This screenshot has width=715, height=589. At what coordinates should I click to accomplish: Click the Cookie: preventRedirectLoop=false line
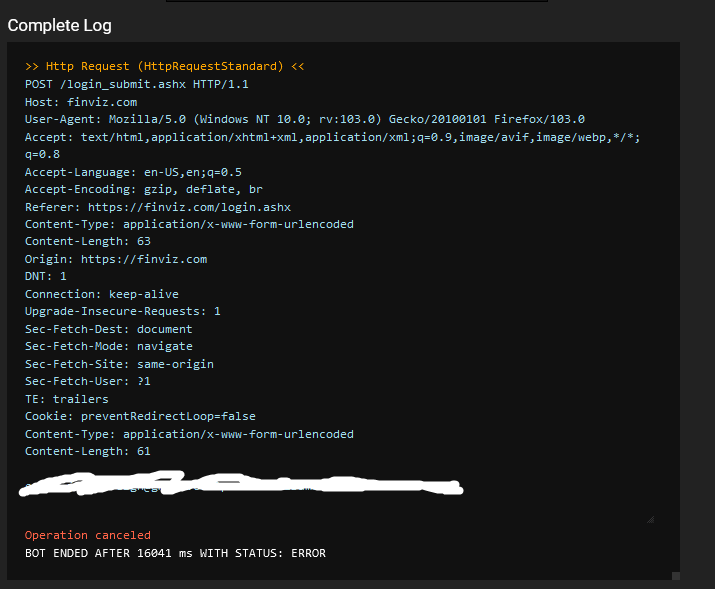[140, 416]
